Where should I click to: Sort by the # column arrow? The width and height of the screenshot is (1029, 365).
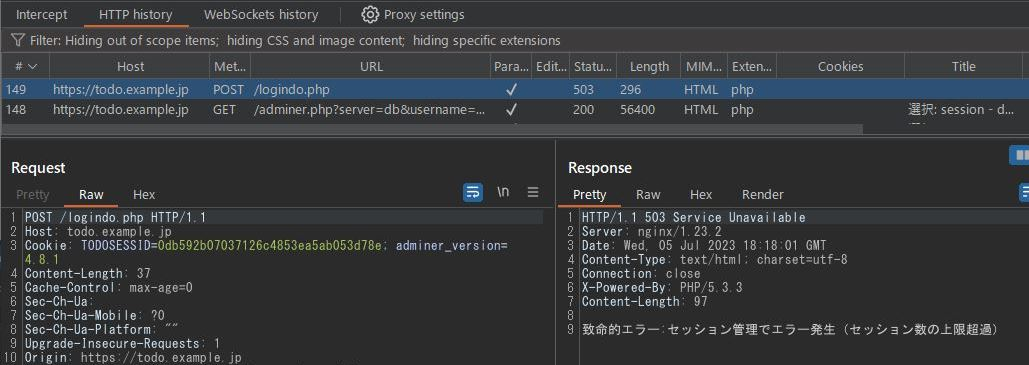[x=32, y=66]
